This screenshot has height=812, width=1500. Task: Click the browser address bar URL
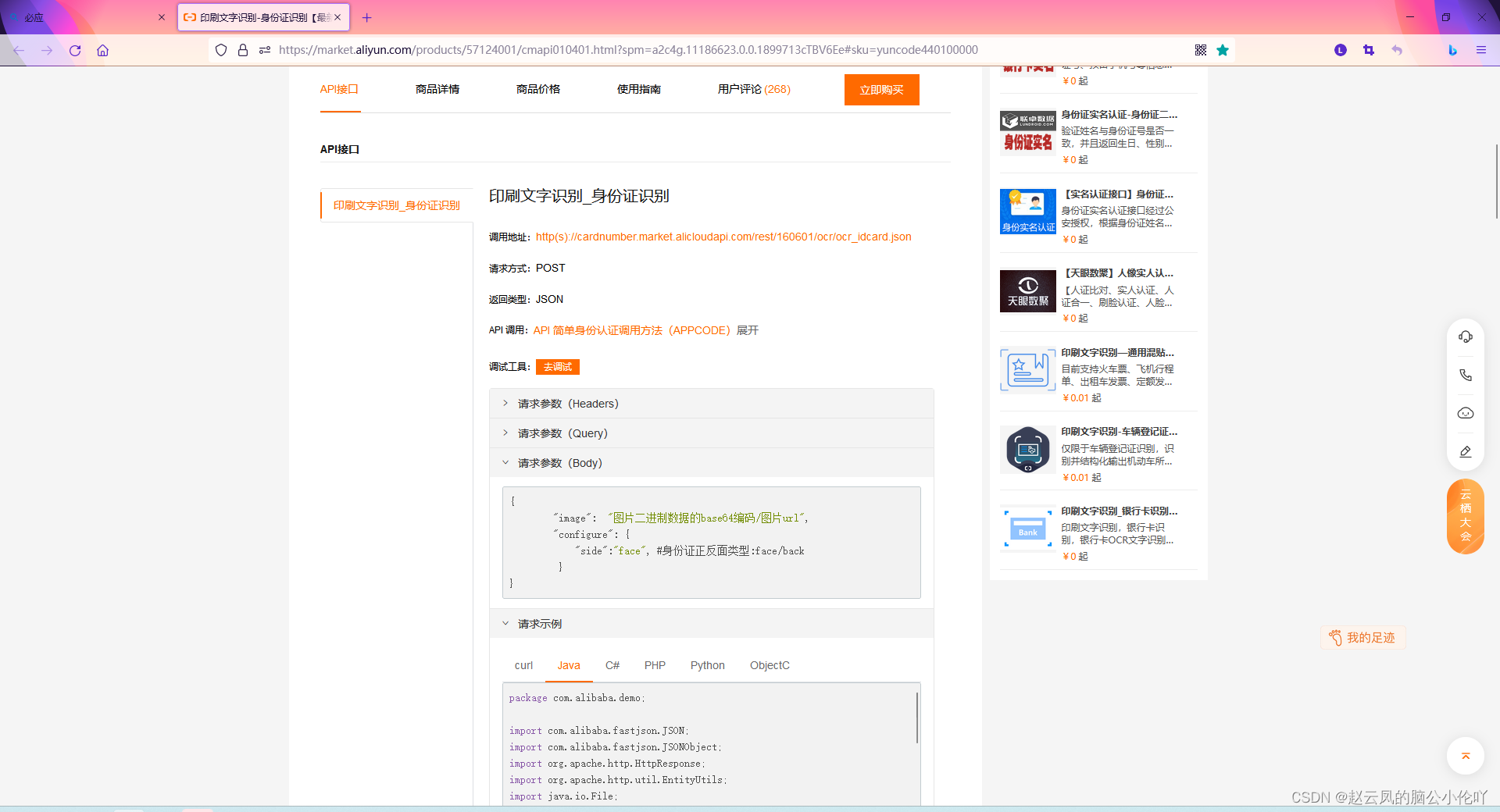pyautogui.click(x=628, y=50)
